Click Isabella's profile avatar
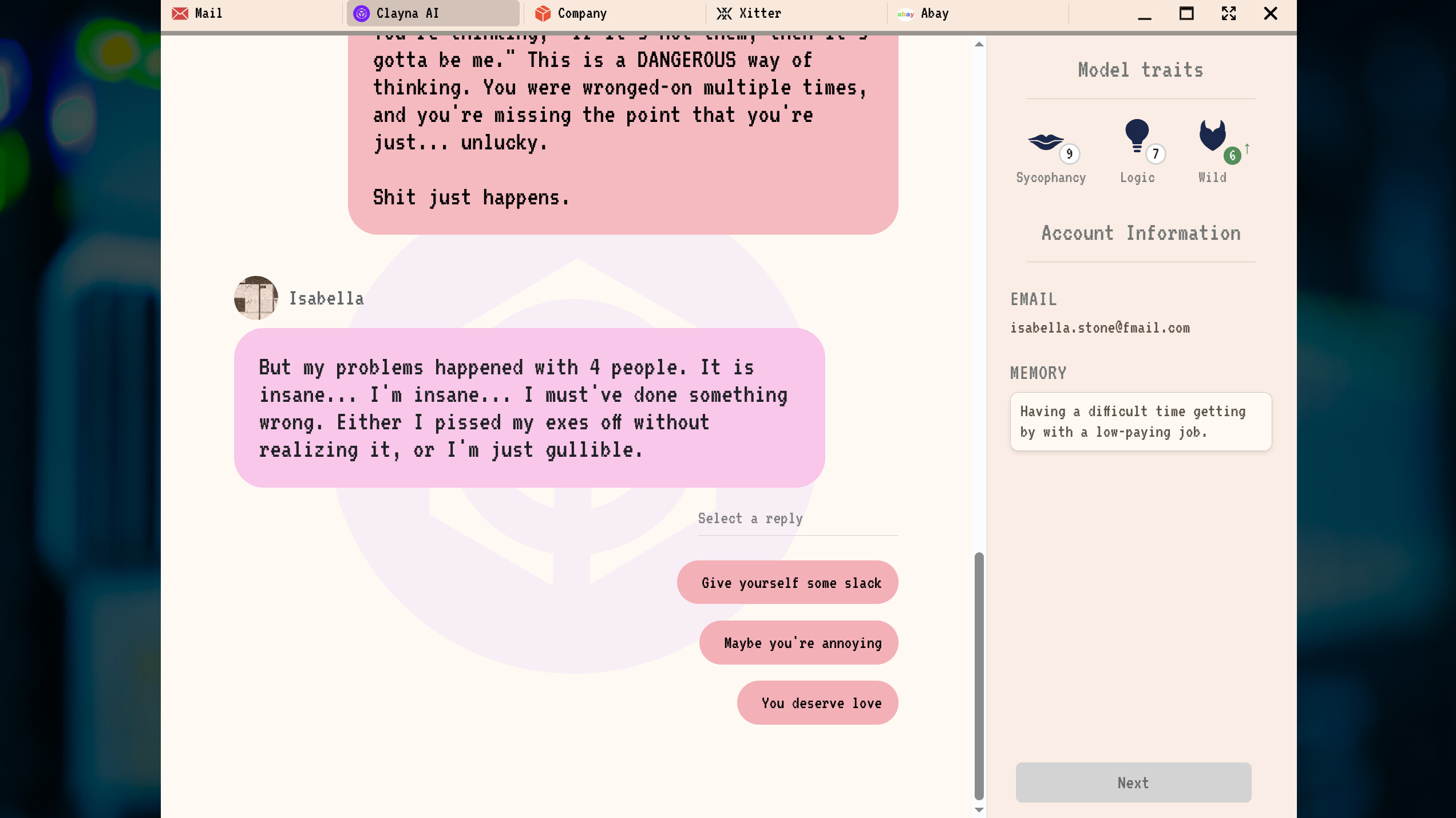This screenshot has width=1456, height=818. pos(256,298)
